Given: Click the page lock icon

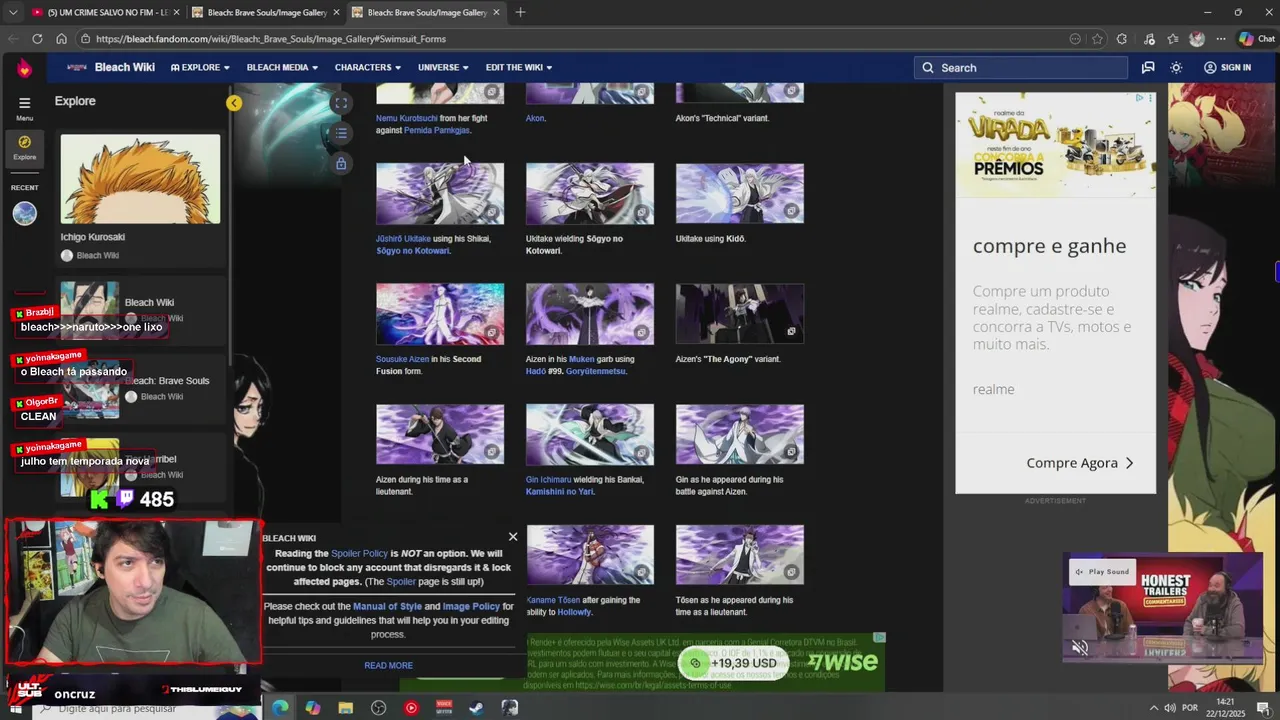Looking at the screenshot, I should click(341, 163).
